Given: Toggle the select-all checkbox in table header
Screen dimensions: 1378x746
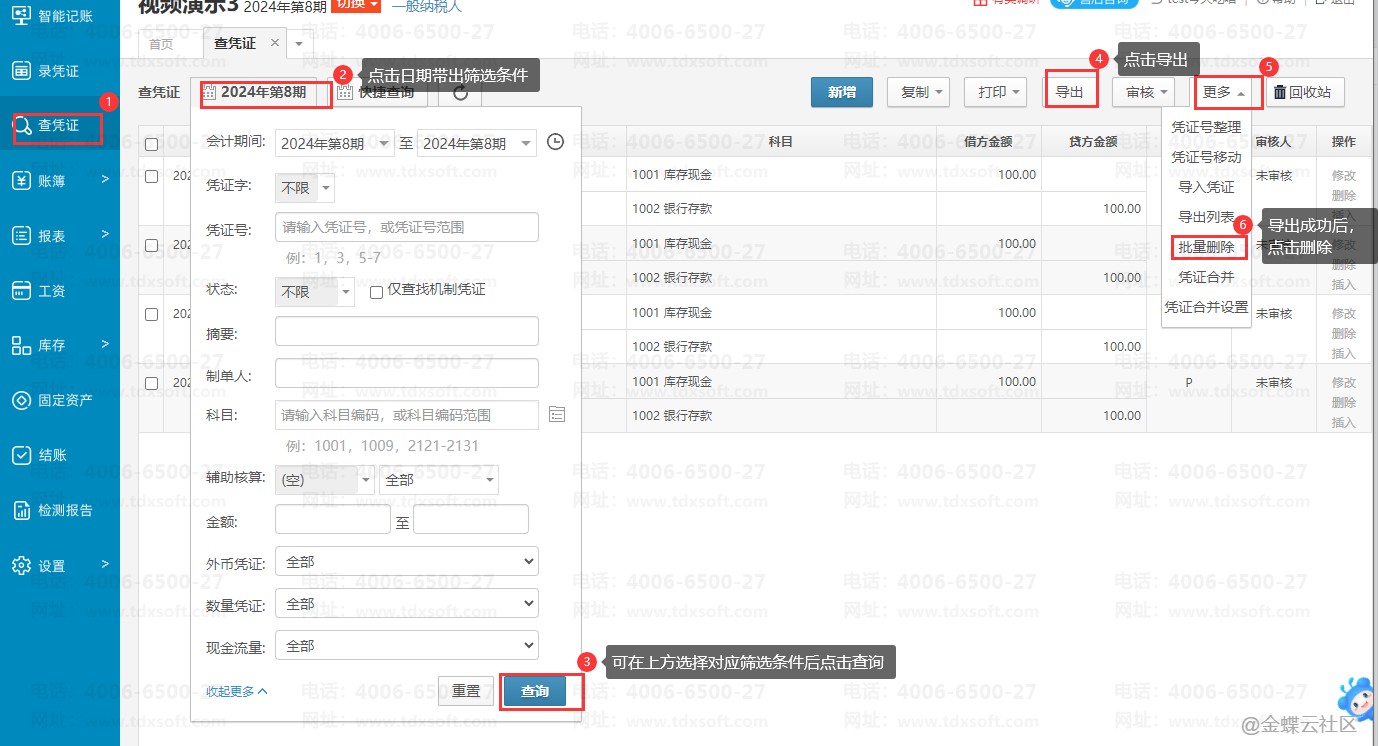Looking at the screenshot, I should coord(151,144).
